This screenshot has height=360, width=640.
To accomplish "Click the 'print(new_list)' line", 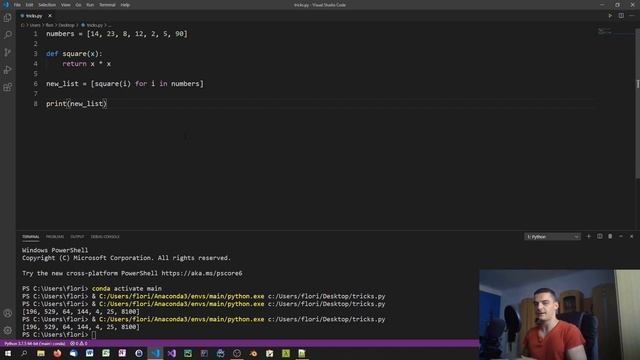I will (x=76, y=104).
